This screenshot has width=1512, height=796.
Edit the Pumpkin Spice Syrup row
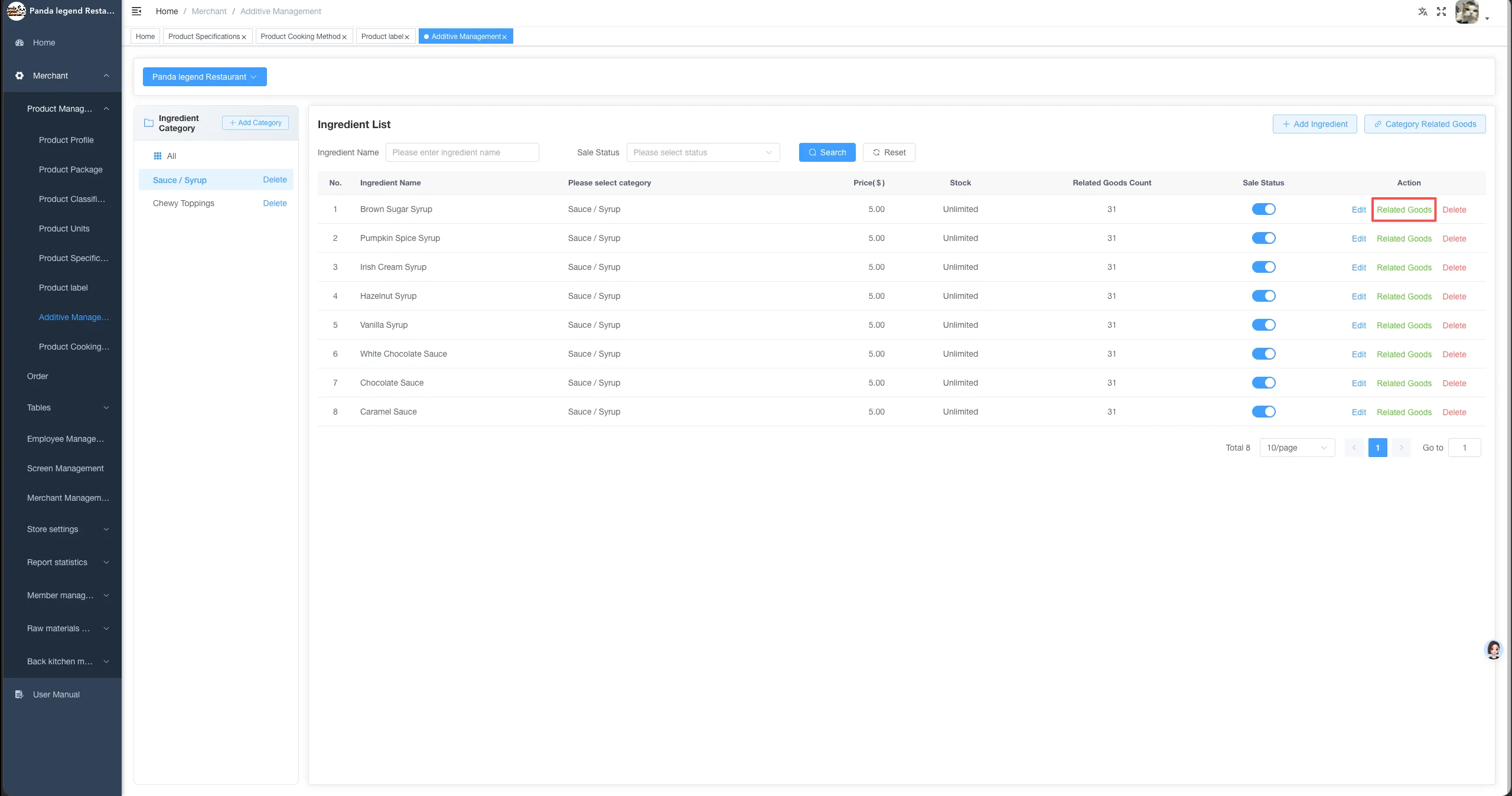(x=1358, y=239)
